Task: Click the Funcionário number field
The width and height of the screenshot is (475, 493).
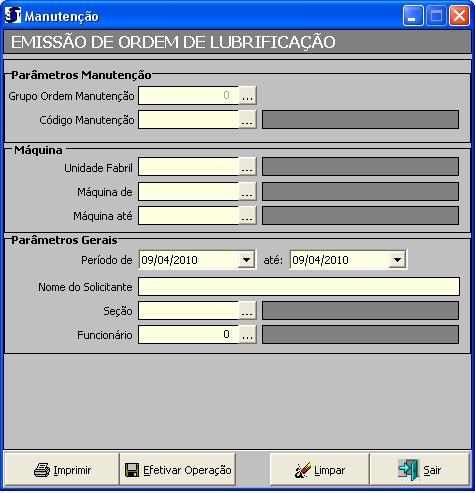Action: pos(189,335)
